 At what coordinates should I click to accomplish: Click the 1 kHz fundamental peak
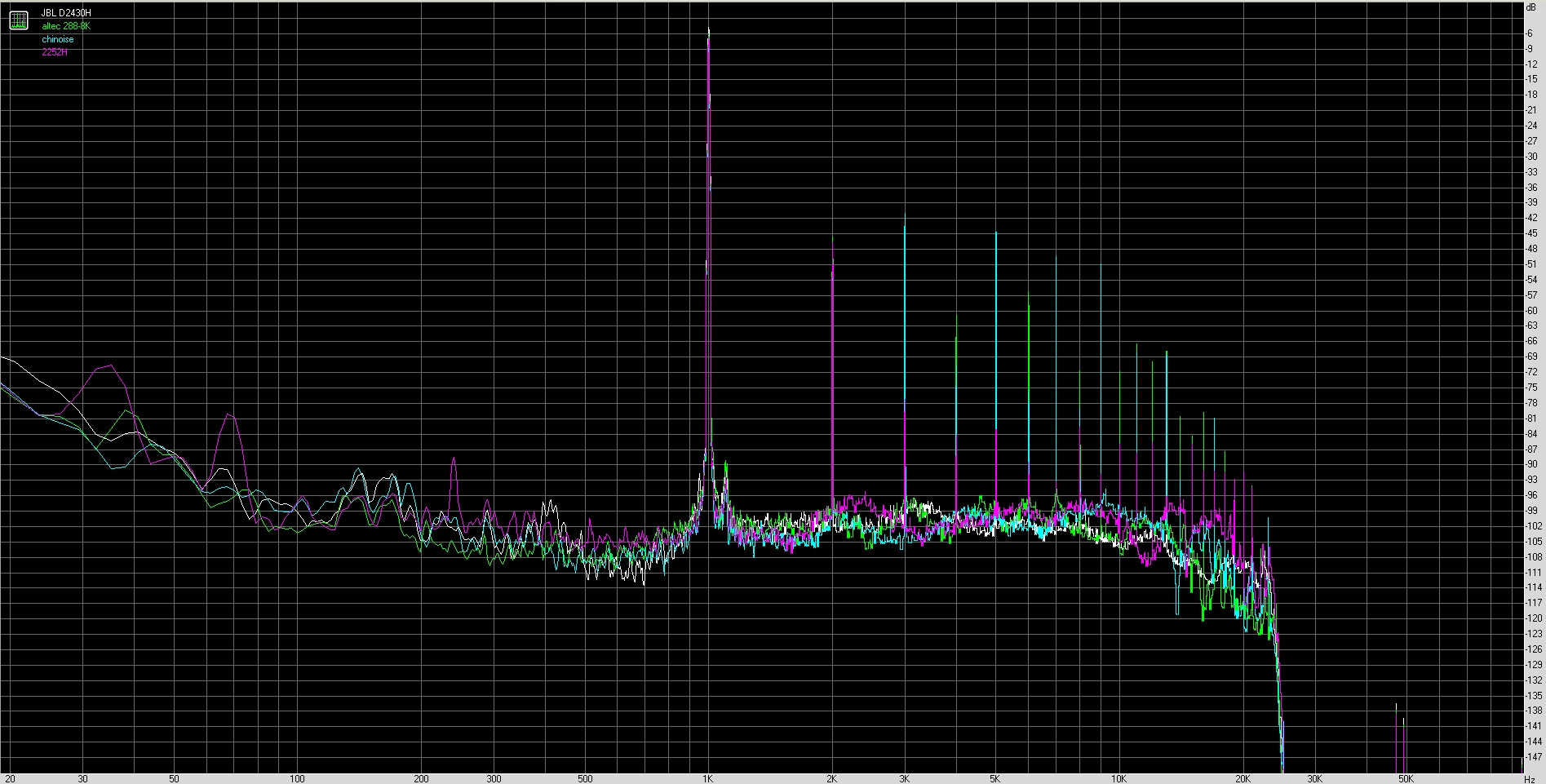(x=708, y=33)
